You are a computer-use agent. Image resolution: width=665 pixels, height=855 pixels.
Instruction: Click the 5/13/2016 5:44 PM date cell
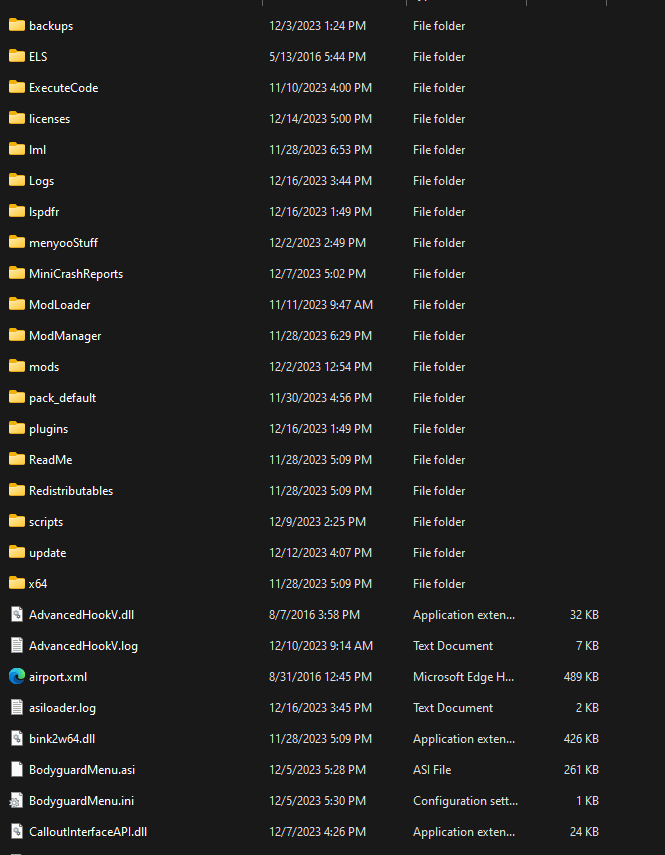(317, 57)
